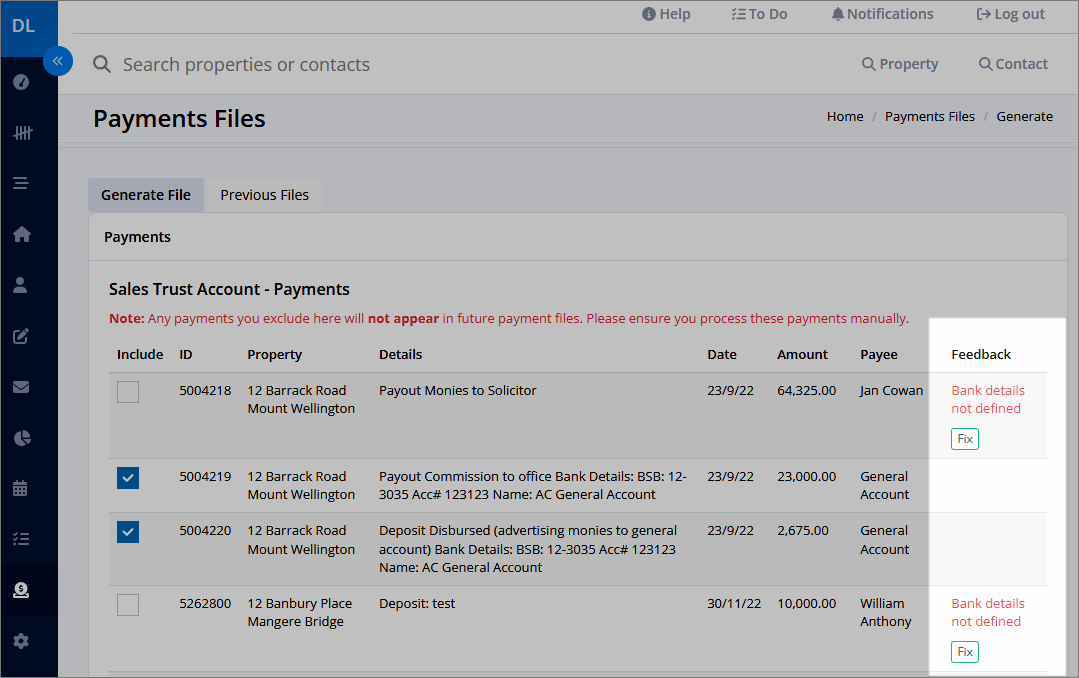Click Fix for Jan Cowan's bank details
This screenshot has width=1079, height=678.
965,439
